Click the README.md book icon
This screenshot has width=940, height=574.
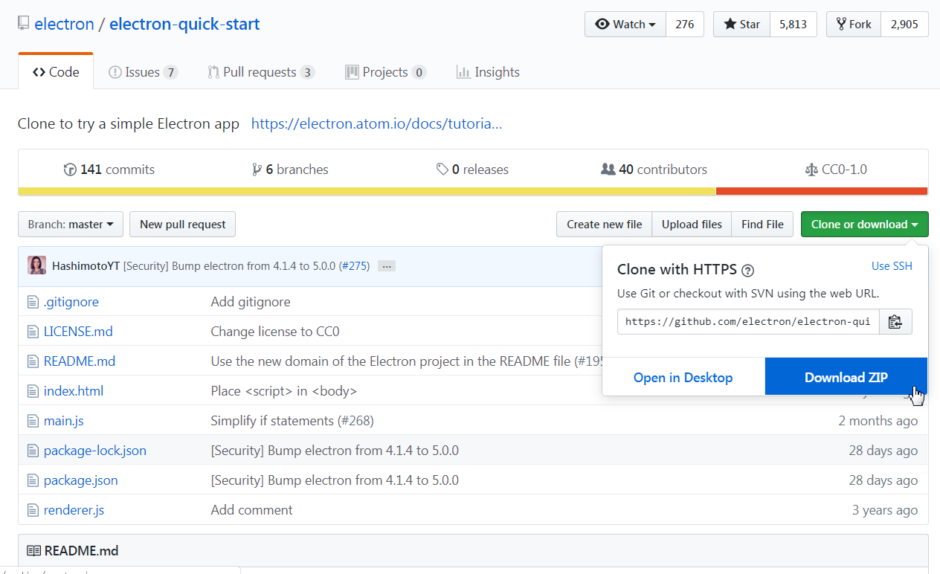(x=33, y=551)
